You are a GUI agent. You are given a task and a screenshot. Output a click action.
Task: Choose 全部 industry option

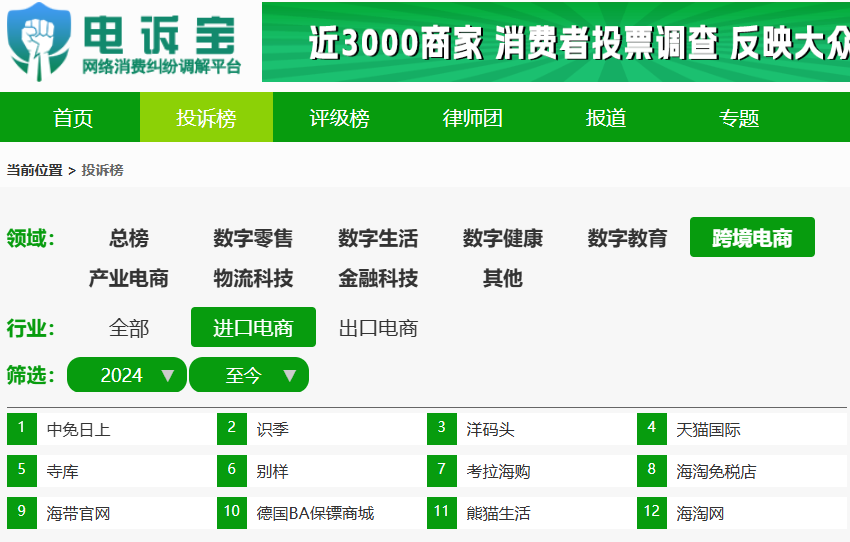pyautogui.click(x=129, y=328)
